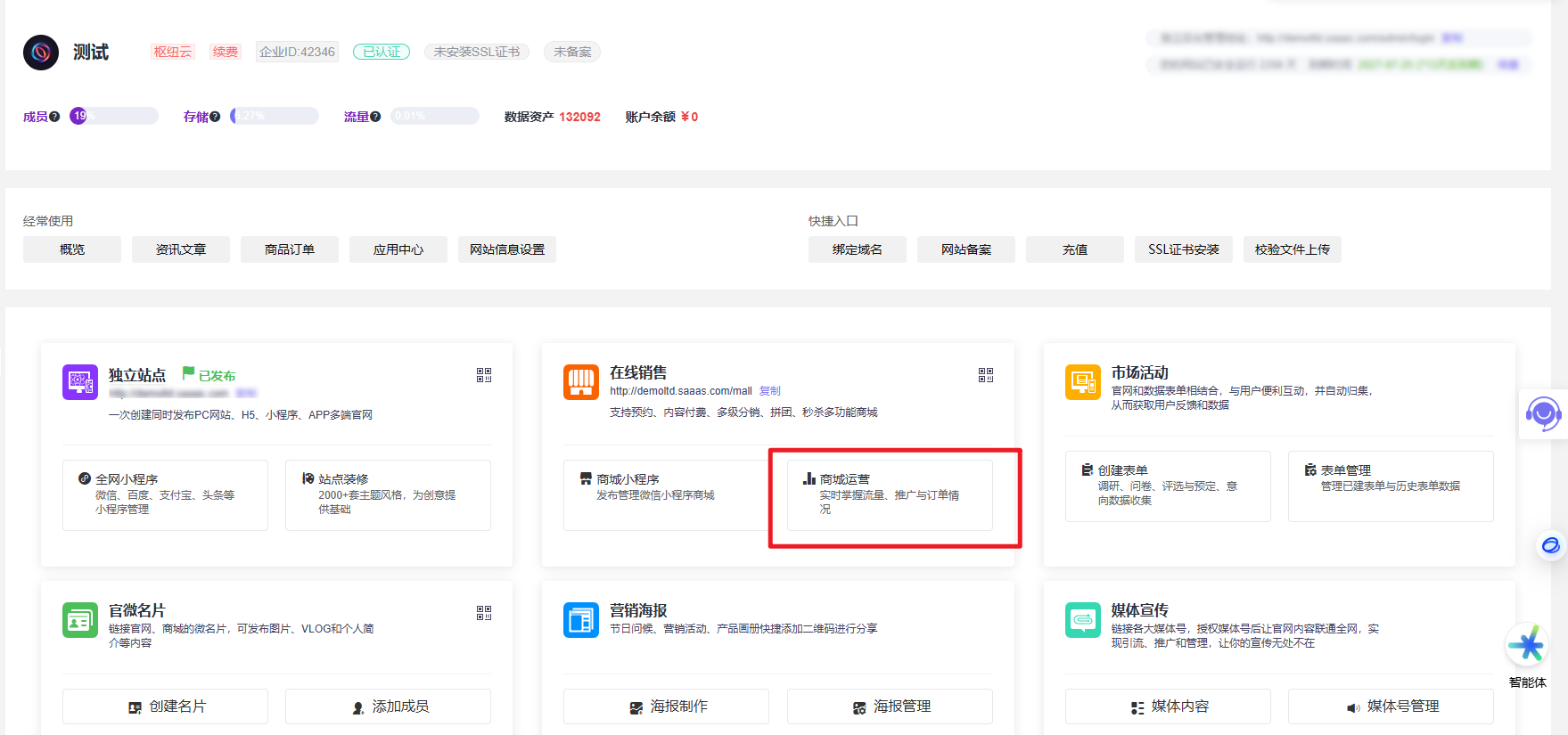Click the question mark next to 流量
1568x735 pixels.
375,117
